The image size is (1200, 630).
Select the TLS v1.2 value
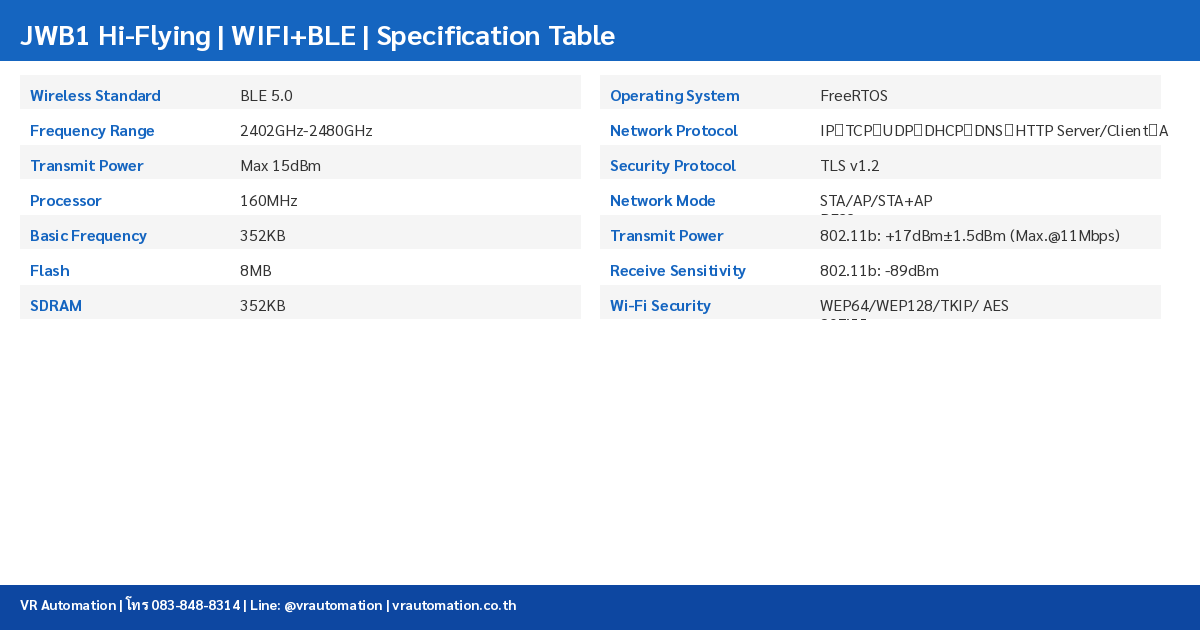(x=849, y=166)
